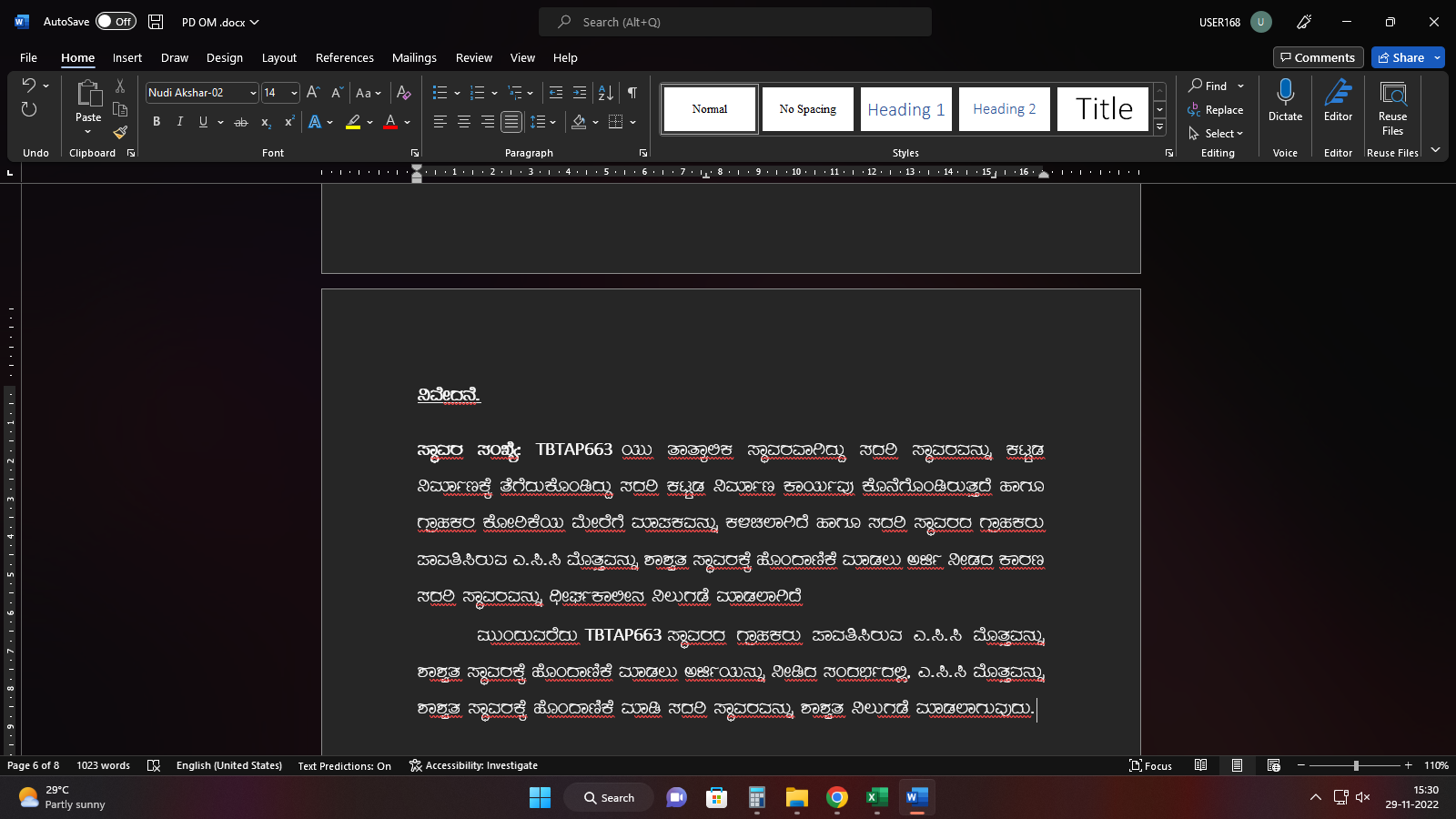Switch to the Design tab
The image size is (1456, 819).
tap(225, 57)
